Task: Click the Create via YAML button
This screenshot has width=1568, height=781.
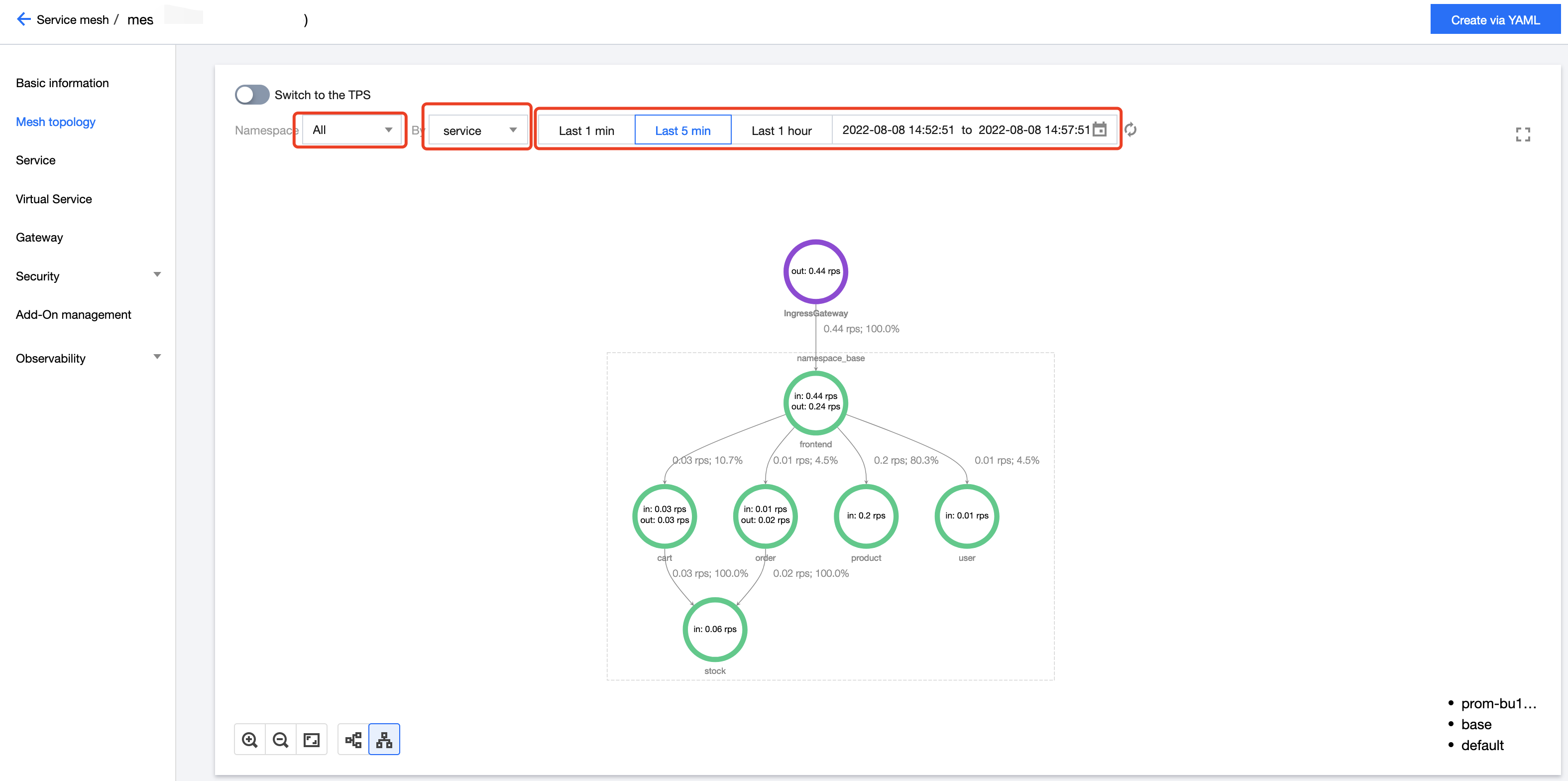Action: (1495, 20)
